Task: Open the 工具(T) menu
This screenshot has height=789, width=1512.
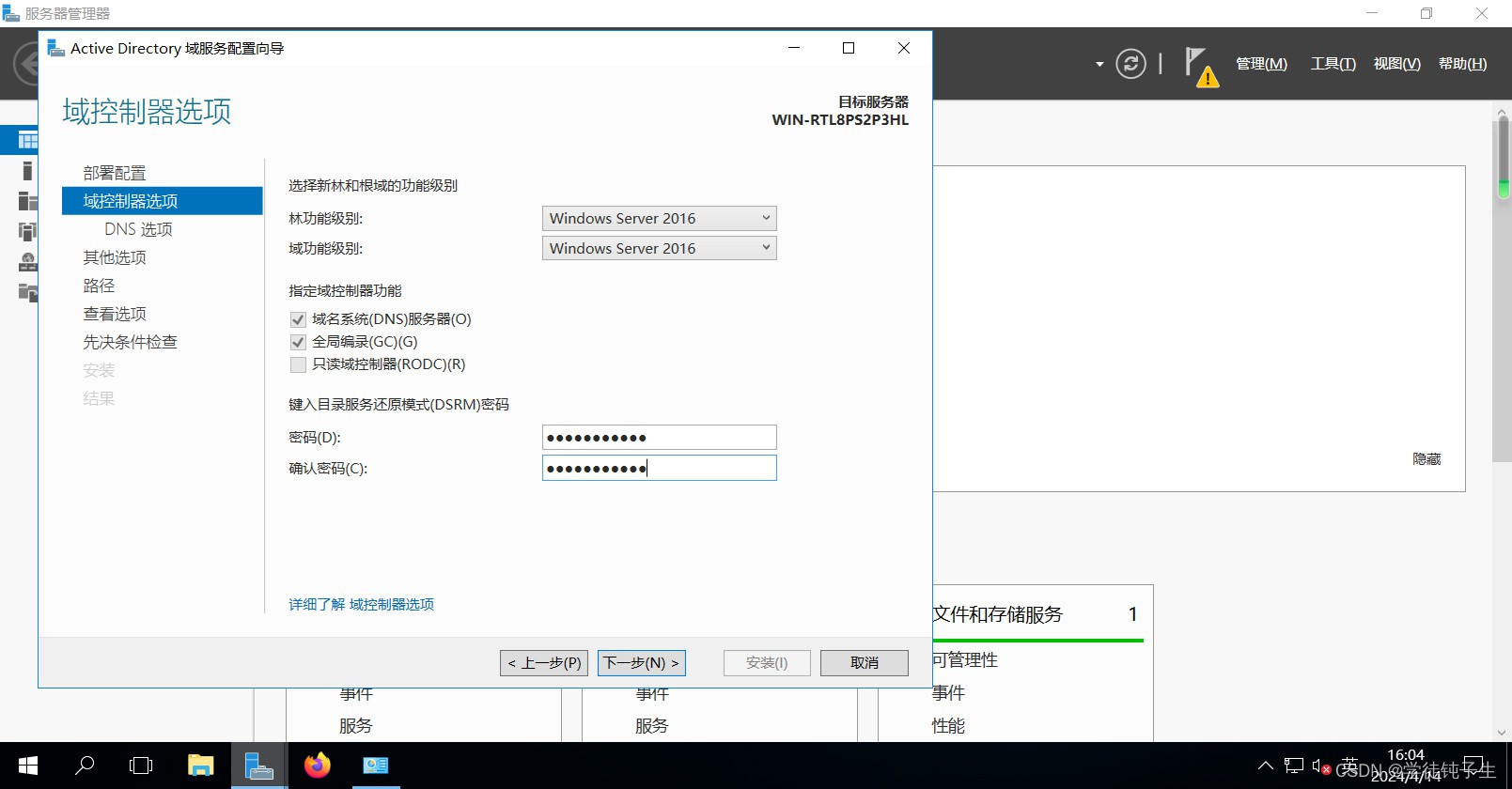Action: click(1333, 64)
